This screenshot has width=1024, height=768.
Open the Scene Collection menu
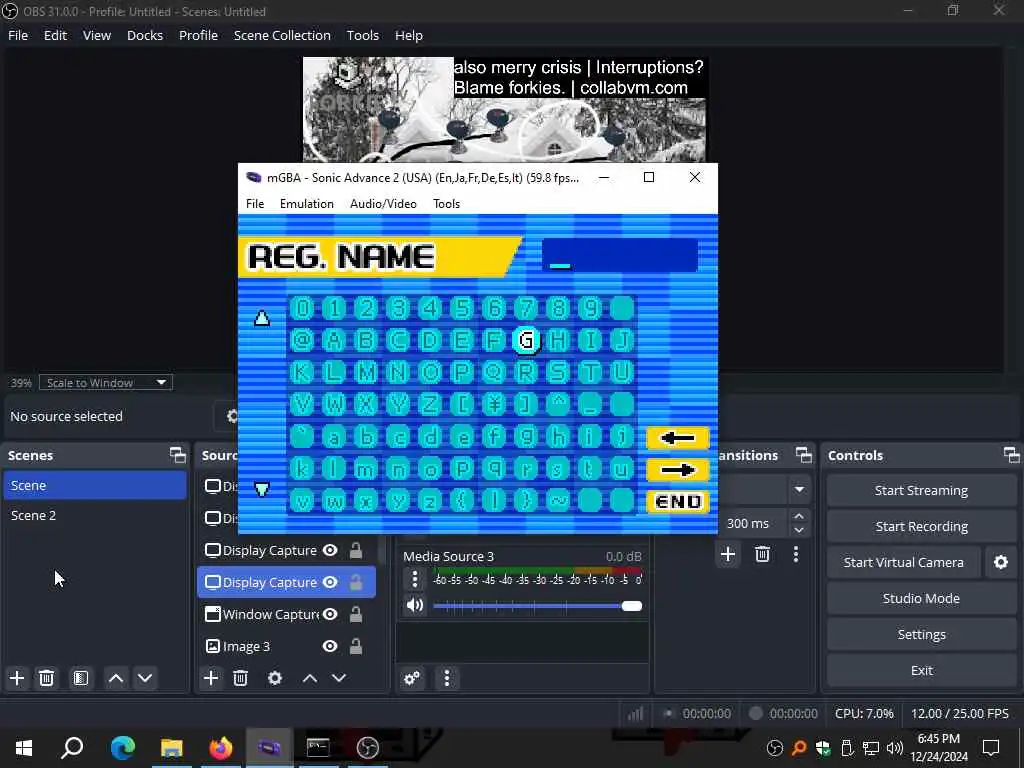coord(282,35)
